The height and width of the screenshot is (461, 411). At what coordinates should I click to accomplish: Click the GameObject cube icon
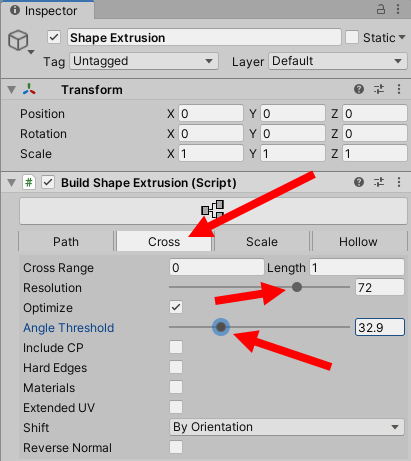click(18, 40)
